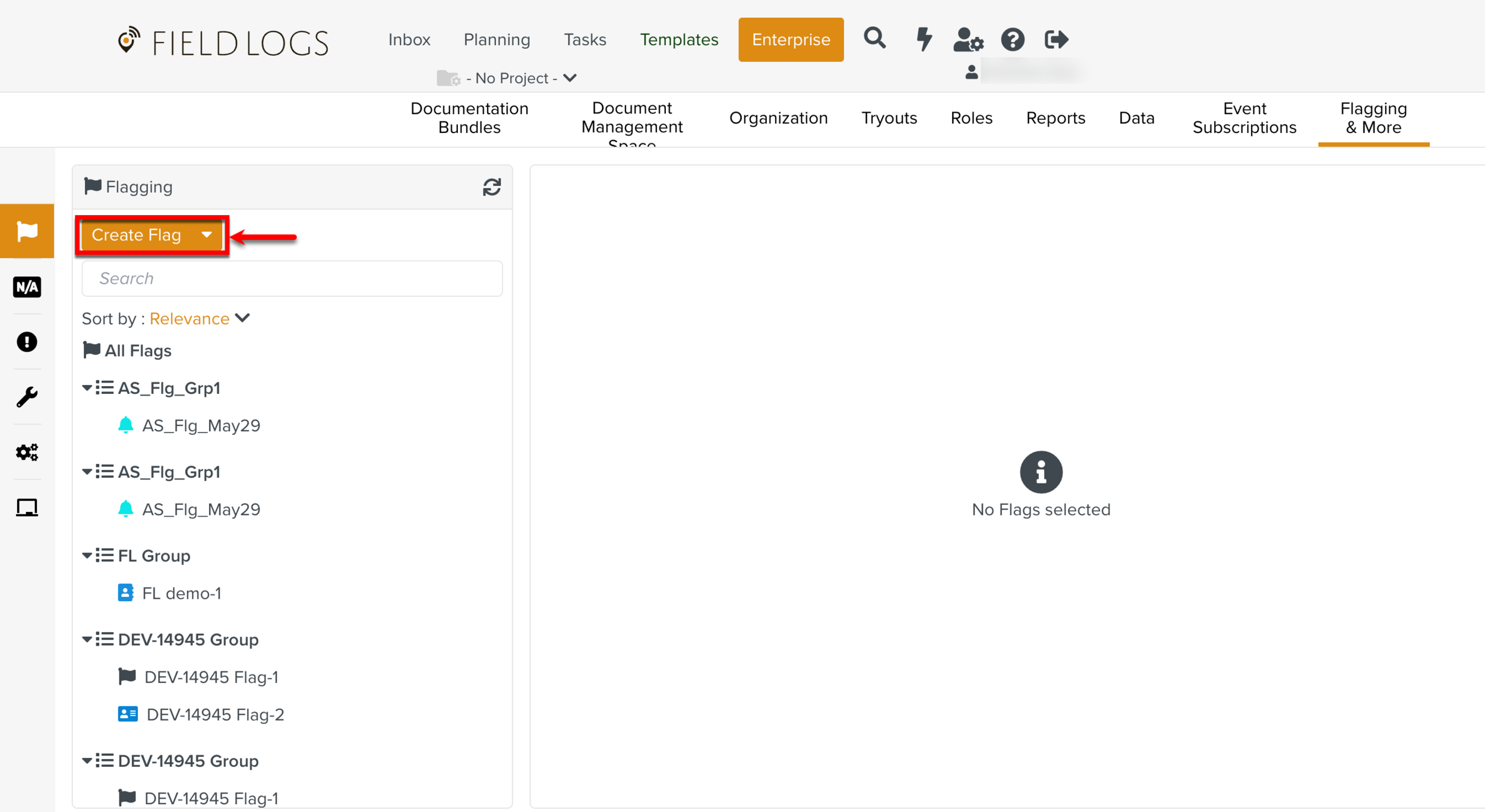Open the help question mark icon

[1012, 40]
